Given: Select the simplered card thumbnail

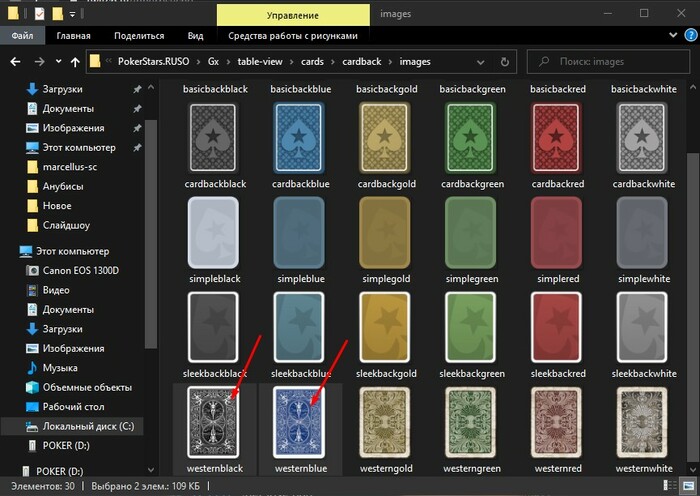Looking at the screenshot, I should [x=556, y=233].
